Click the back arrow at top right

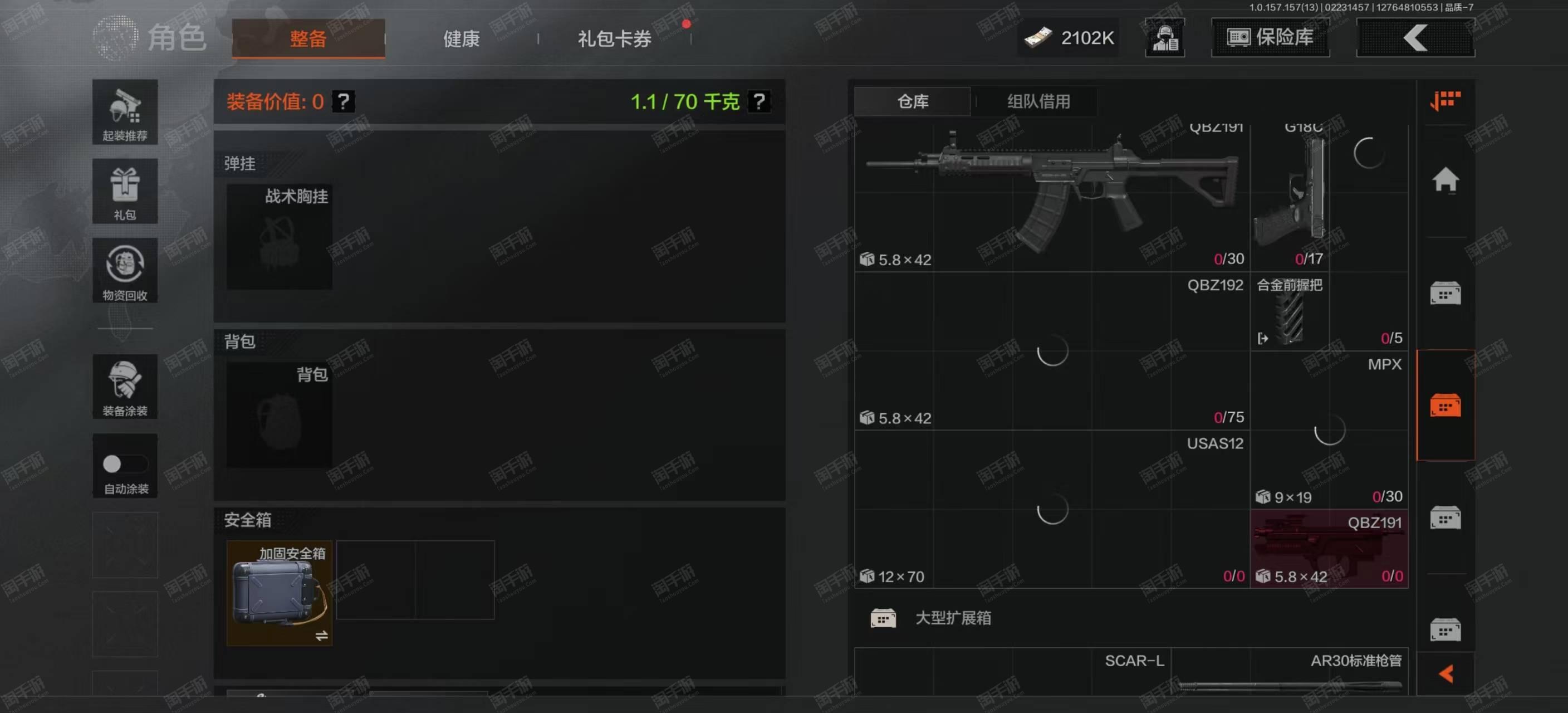click(1415, 38)
